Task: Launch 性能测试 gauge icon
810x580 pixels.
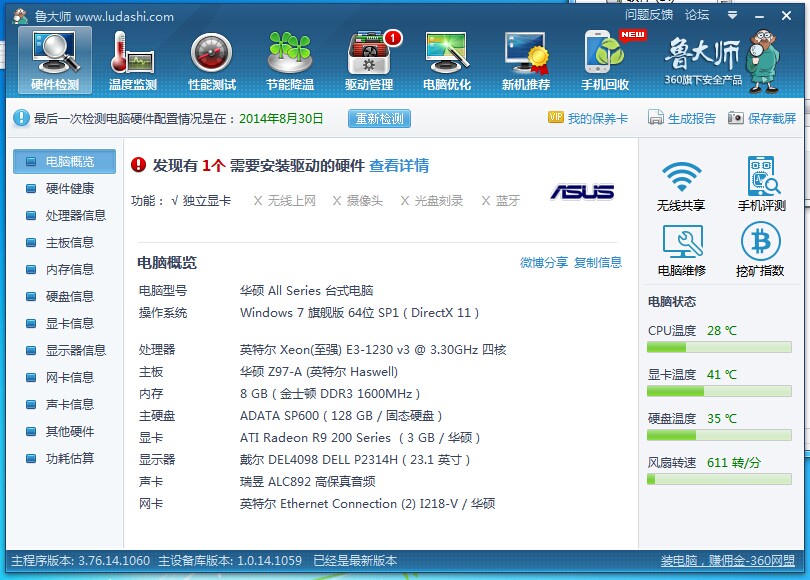Action: pyautogui.click(x=212, y=60)
